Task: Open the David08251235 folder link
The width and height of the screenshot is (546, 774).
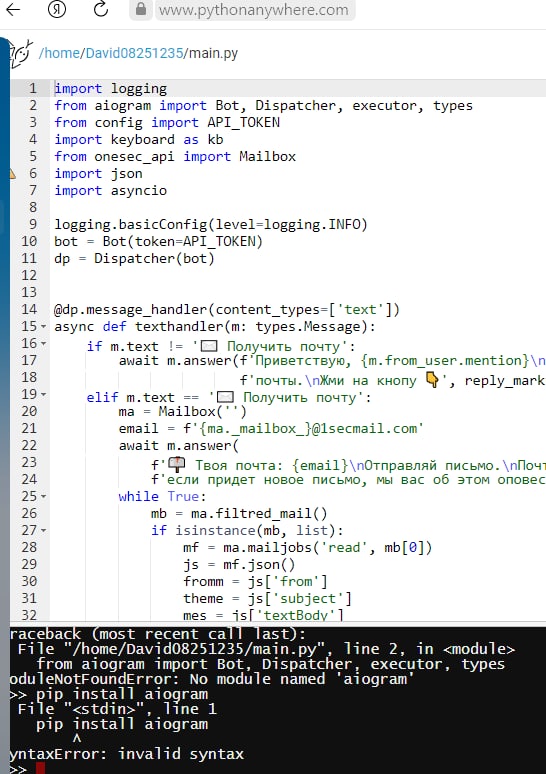Action: tap(134, 53)
